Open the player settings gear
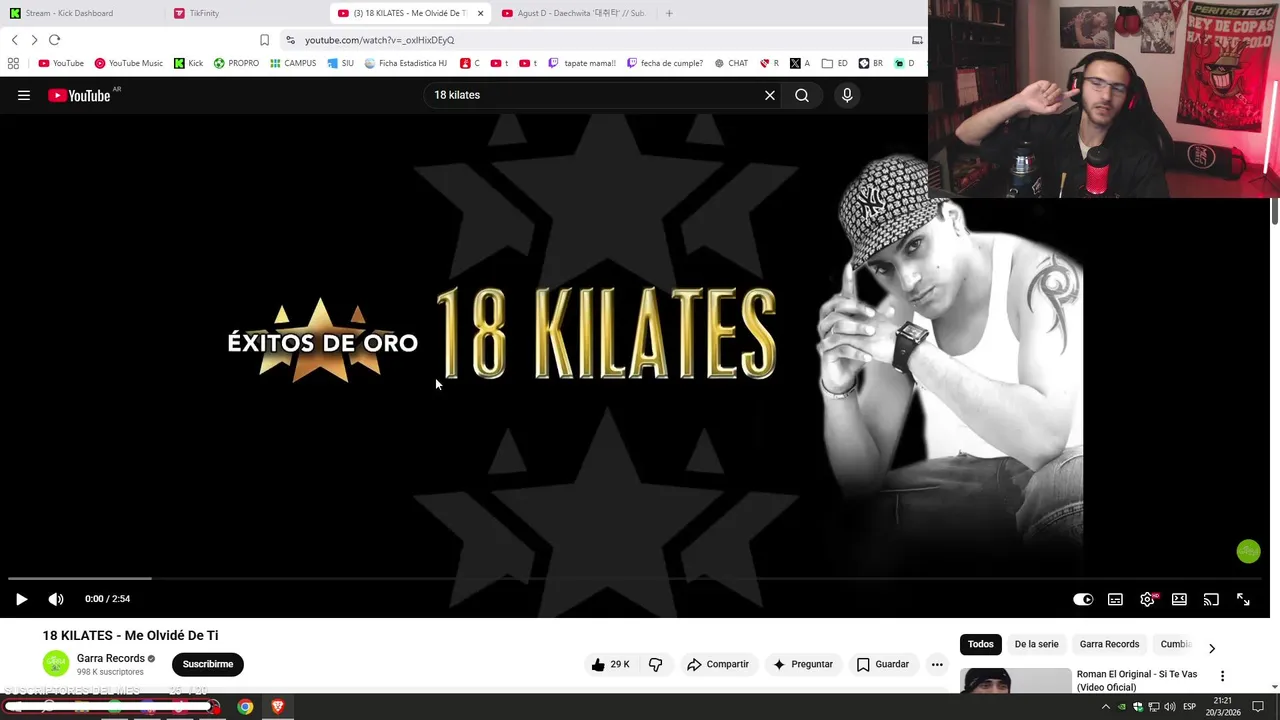1280x720 pixels. tap(1147, 599)
